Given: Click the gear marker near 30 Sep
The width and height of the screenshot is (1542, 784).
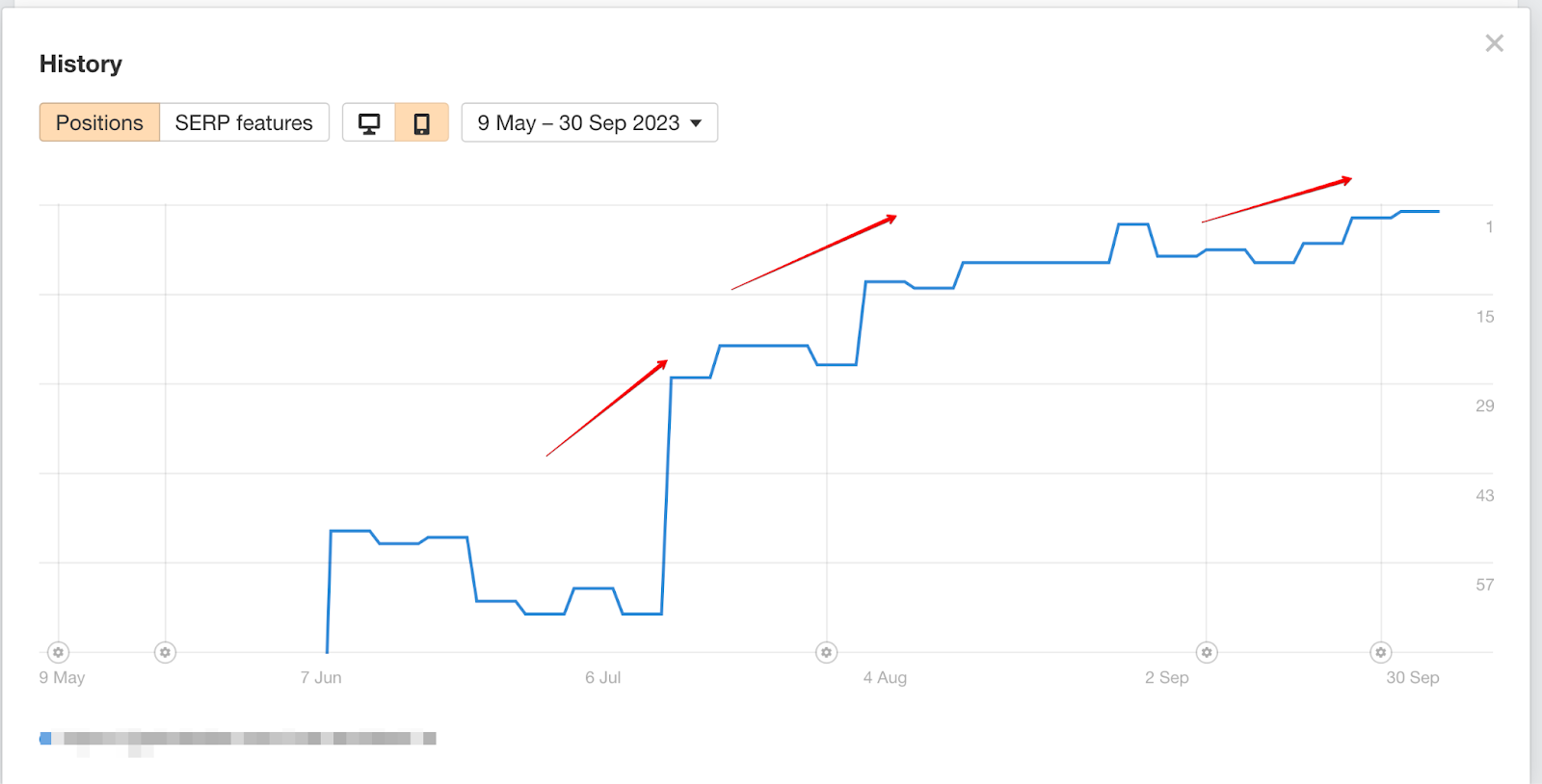Looking at the screenshot, I should [1380, 652].
